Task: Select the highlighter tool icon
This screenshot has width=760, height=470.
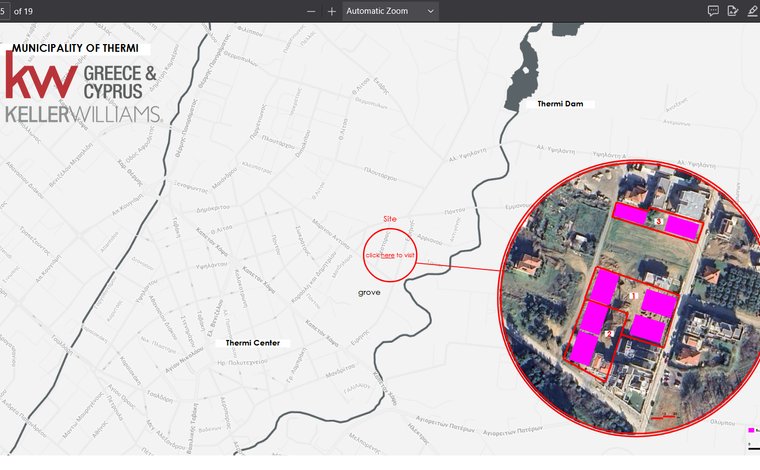Action: point(752,11)
